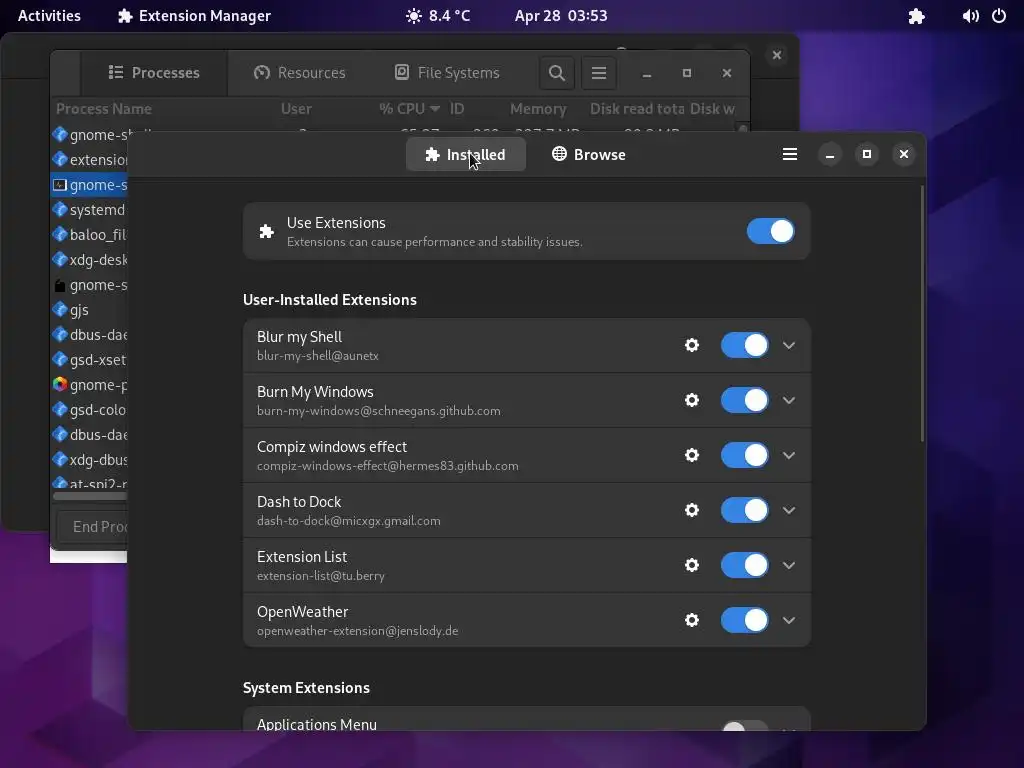Click System Monitor horizontal scrollbar
1024x768 pixels.
tap(90, 496)
